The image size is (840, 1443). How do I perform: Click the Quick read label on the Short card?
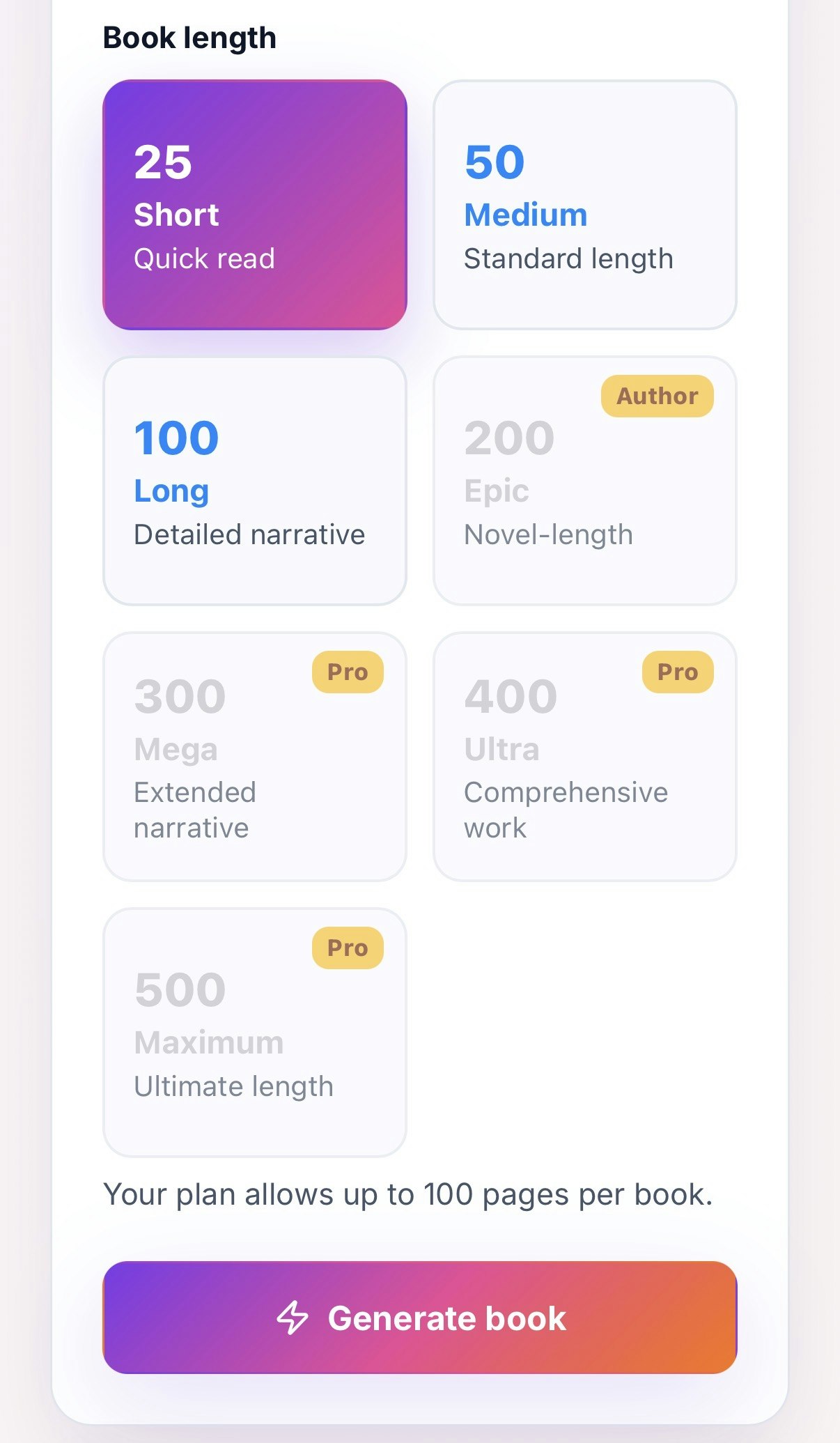coord(205,258)
